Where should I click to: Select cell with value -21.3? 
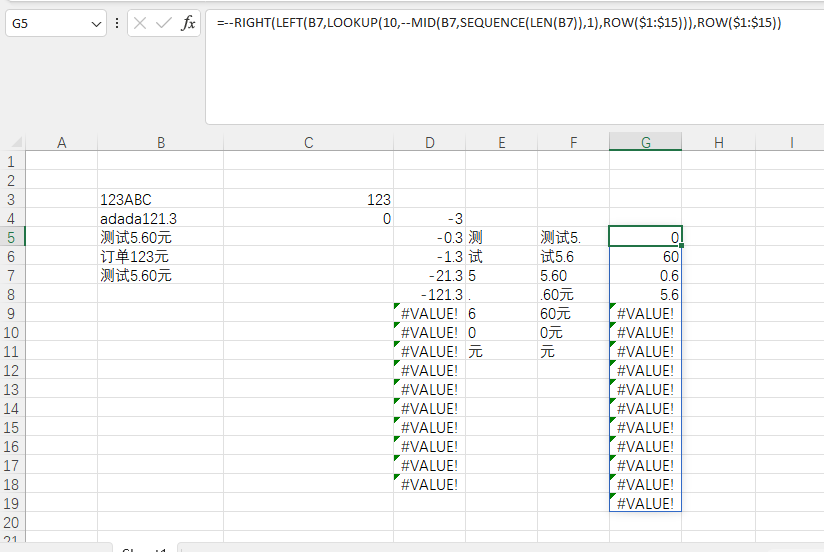click(429, 275)
